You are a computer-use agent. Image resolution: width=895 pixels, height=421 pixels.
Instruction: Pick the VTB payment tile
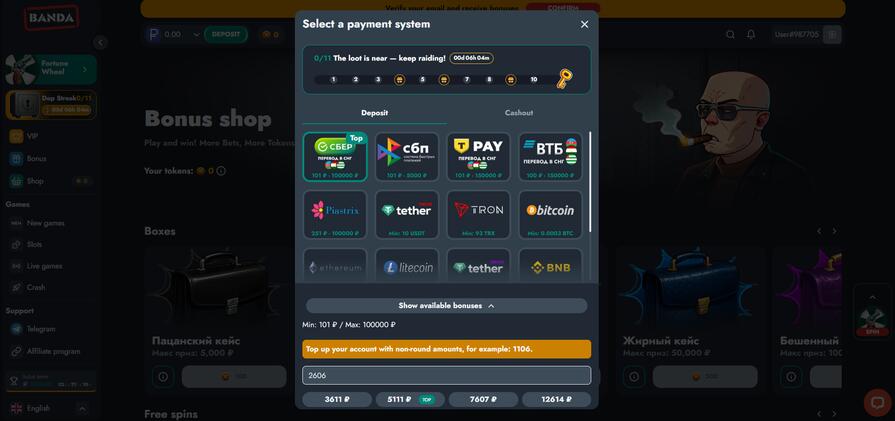[550, 157]
